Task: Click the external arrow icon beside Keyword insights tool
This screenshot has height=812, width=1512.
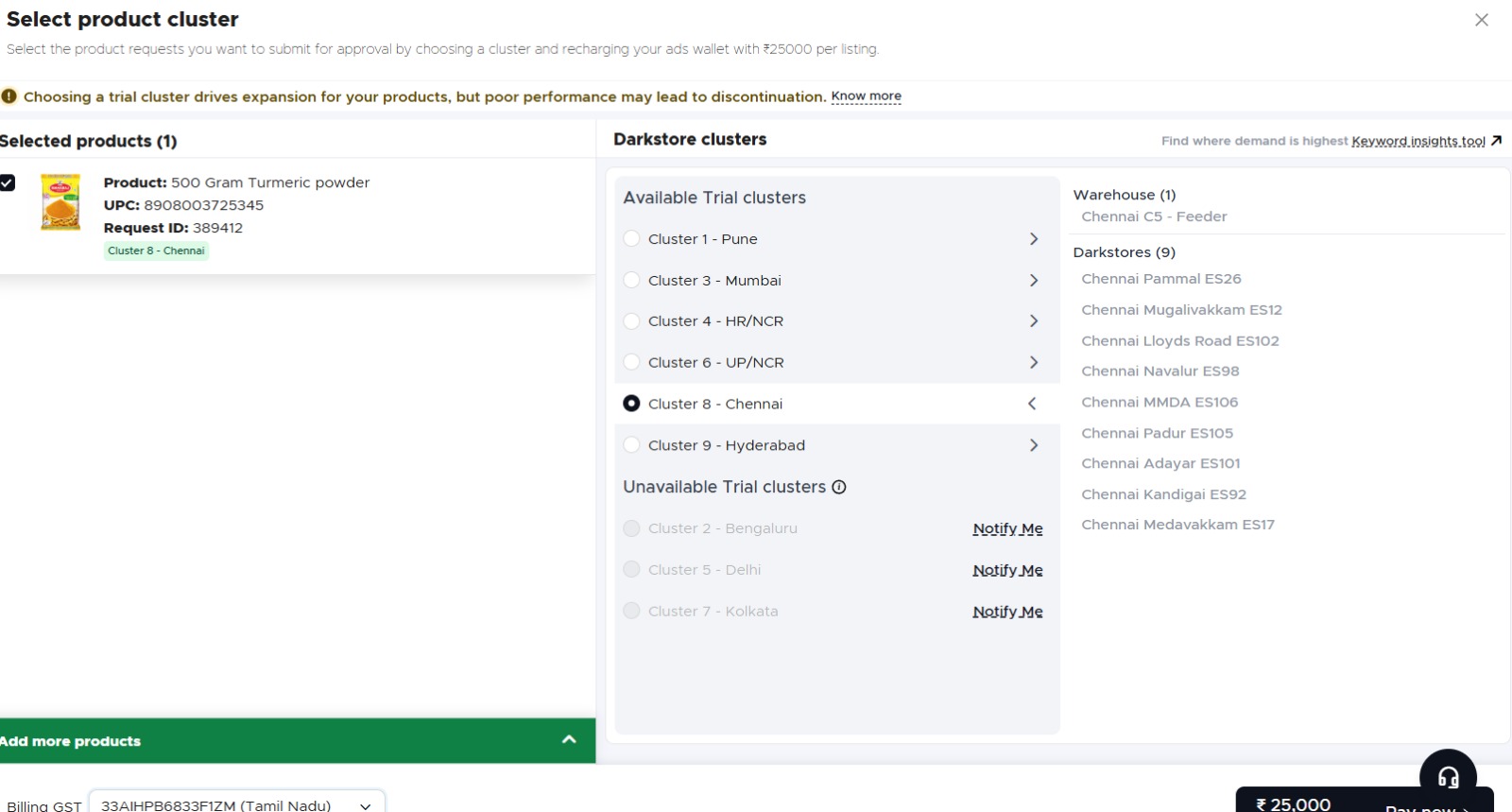Action: (1496, 141)
